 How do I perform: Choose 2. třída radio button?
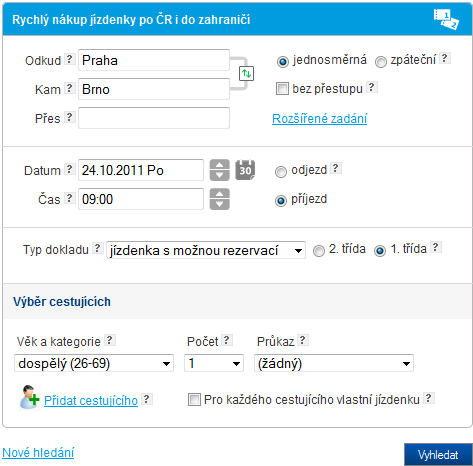coord(319,251)
